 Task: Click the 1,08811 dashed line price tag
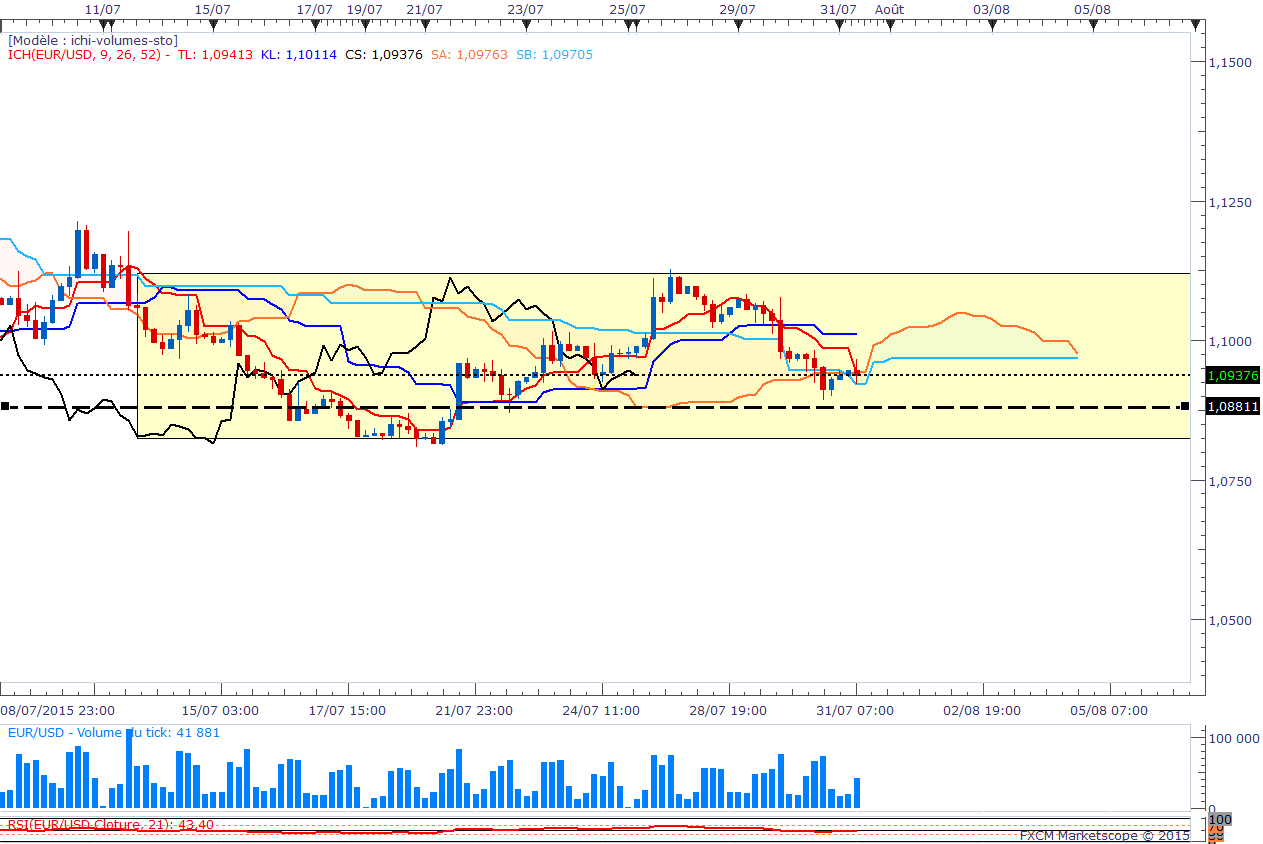tap(1232, 407)
